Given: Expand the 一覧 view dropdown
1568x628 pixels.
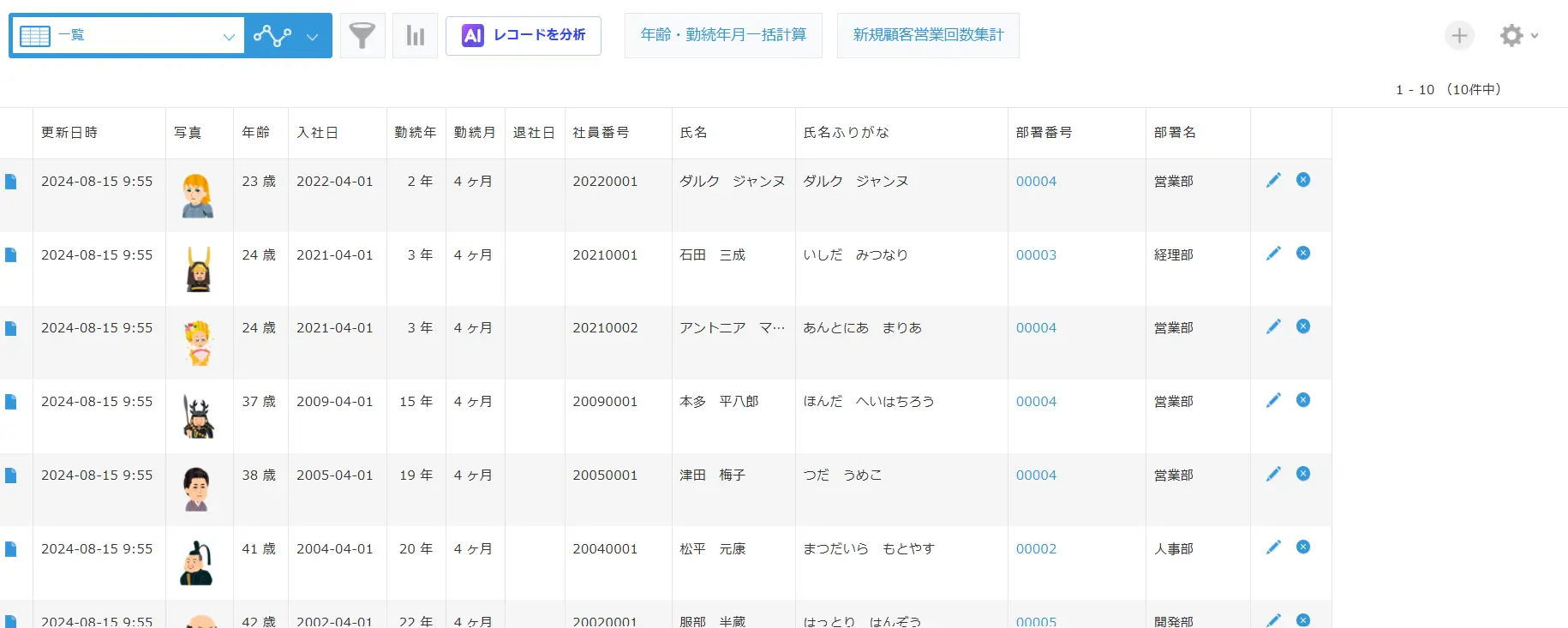Looking at the screenshot, I should click(228, 36).
